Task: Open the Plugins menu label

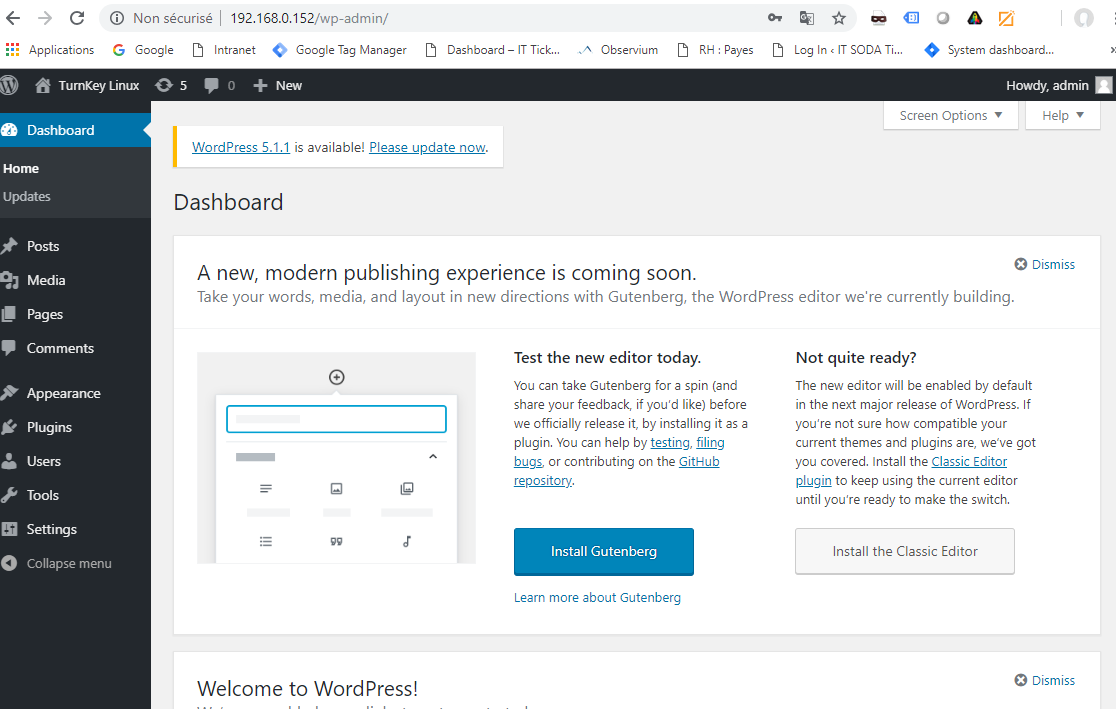Action: [x=49, y=427]
